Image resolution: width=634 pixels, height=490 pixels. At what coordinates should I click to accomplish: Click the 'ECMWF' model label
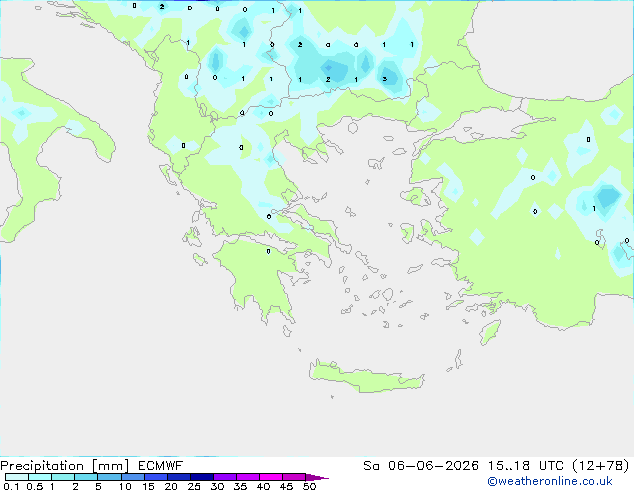[x=161, y=466]
